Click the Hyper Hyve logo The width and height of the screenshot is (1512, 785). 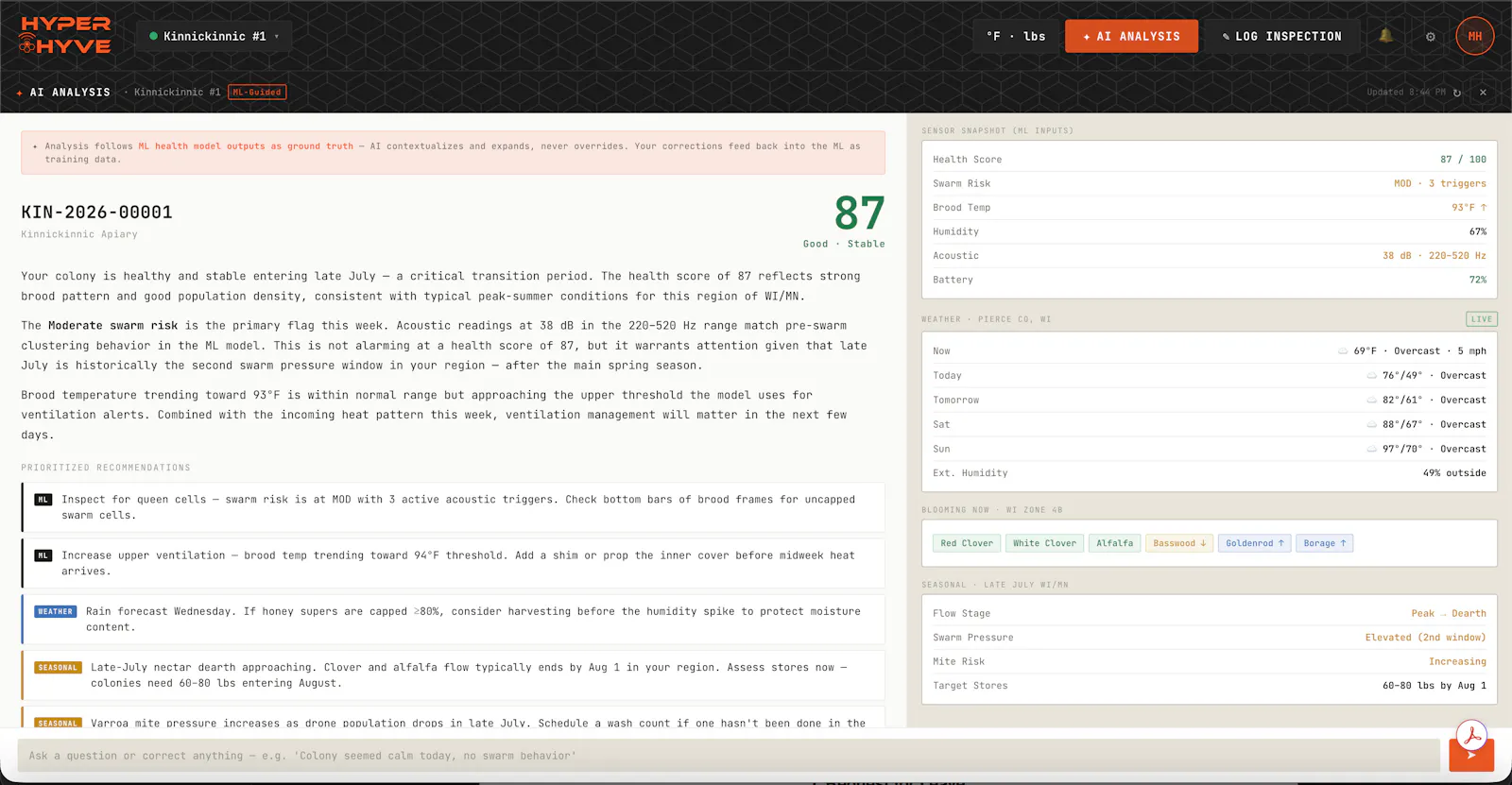65,36
